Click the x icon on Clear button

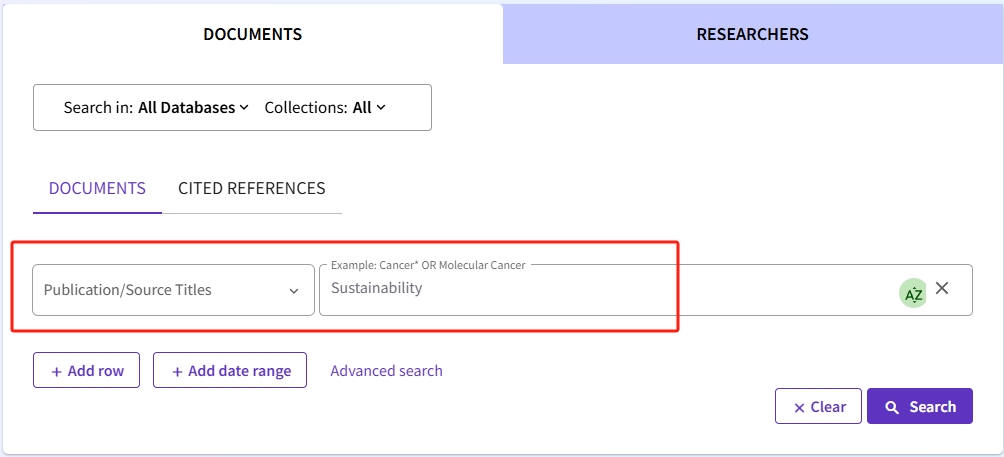point(799,408)
